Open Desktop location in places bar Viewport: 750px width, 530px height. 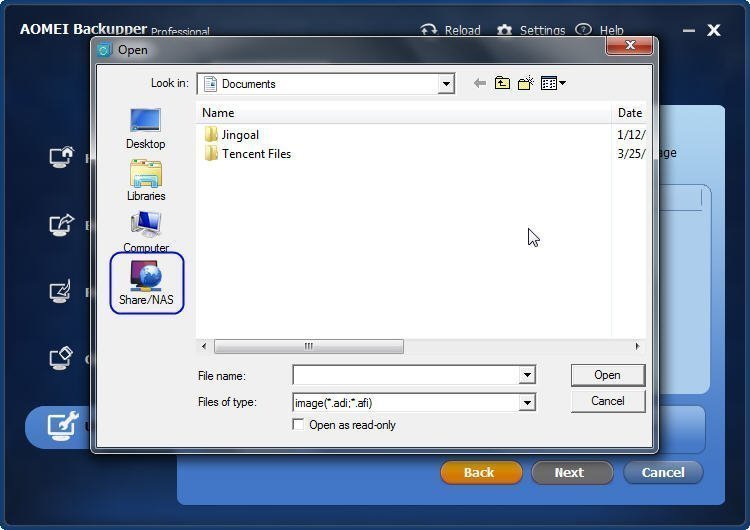tap(145, 129)
